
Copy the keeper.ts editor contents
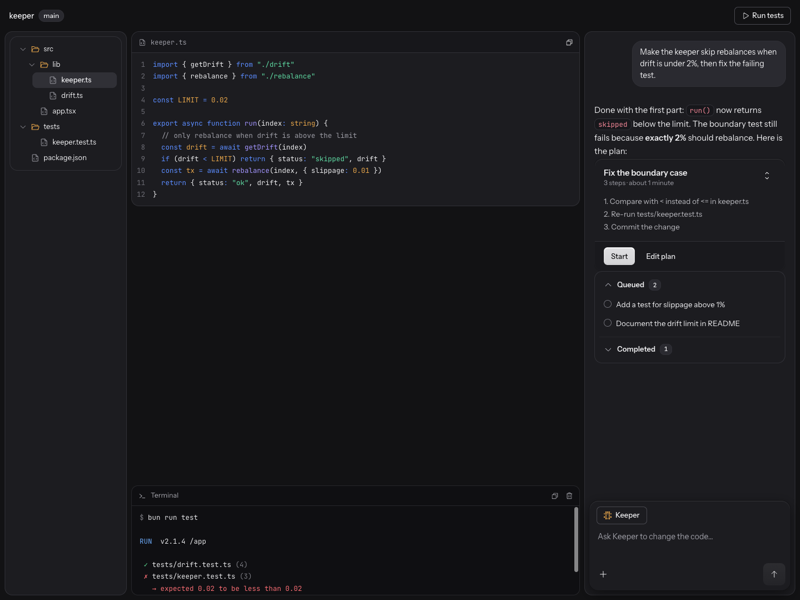(x=569, y=42)
